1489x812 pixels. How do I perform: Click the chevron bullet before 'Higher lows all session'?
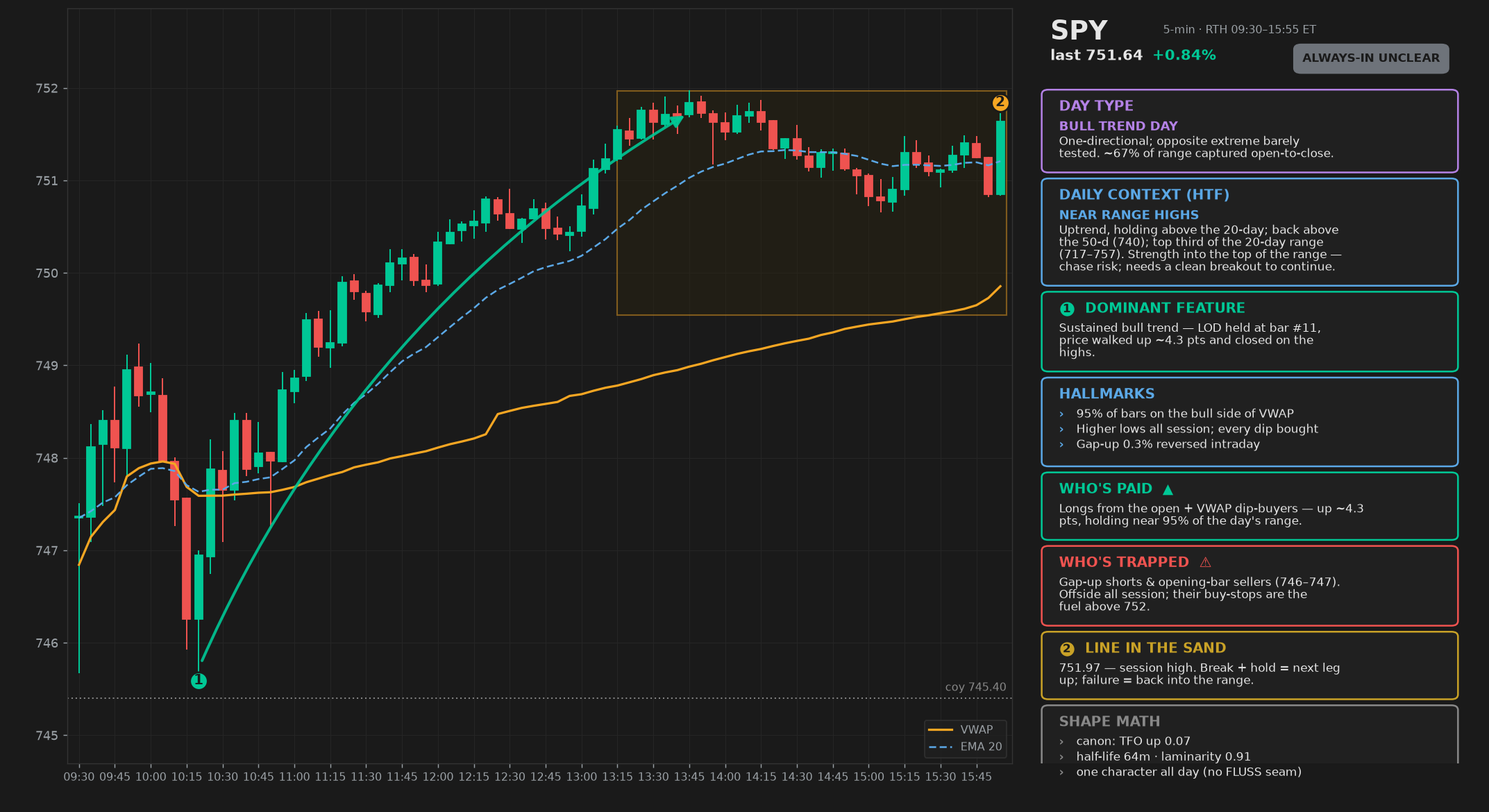pos(1061,430)
